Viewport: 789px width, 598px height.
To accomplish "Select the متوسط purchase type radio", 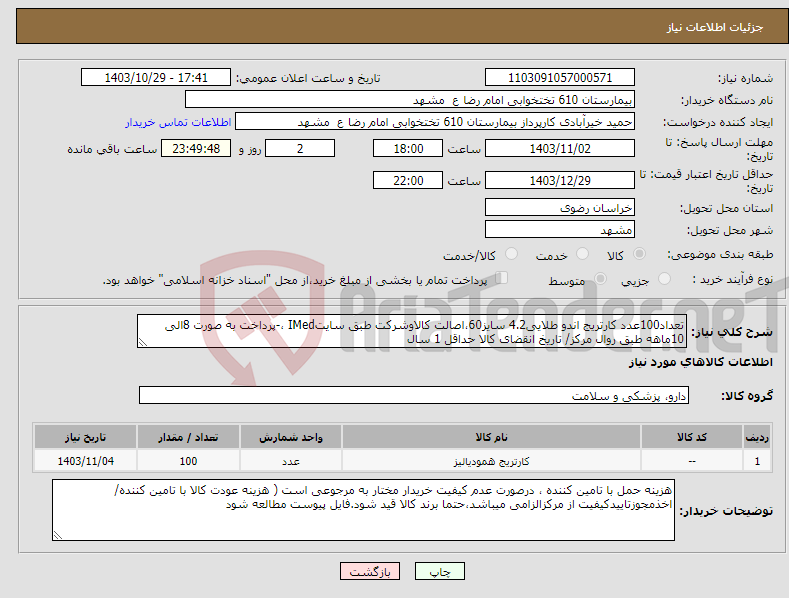I will [x=600, y=278].
